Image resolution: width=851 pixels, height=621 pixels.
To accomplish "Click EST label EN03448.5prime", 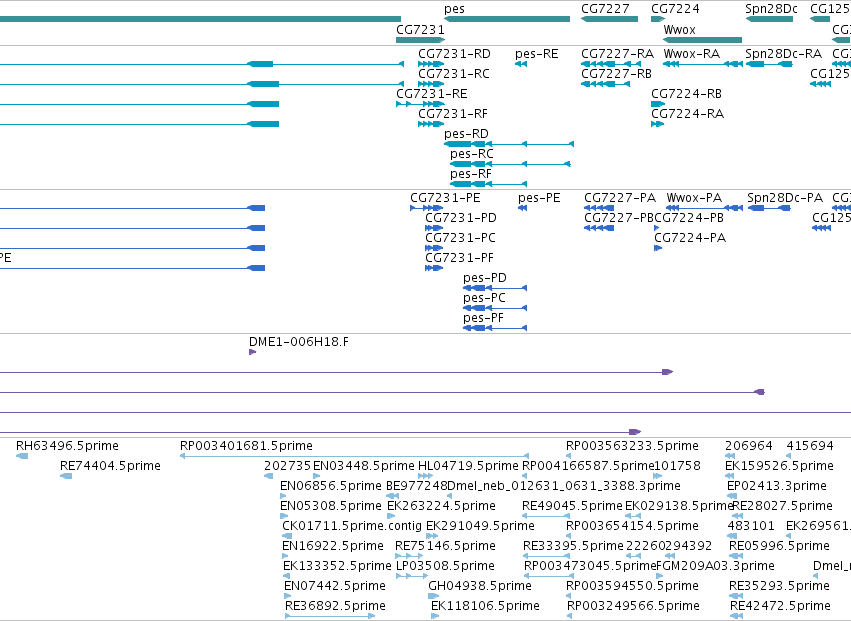I will tap(364, 466).
